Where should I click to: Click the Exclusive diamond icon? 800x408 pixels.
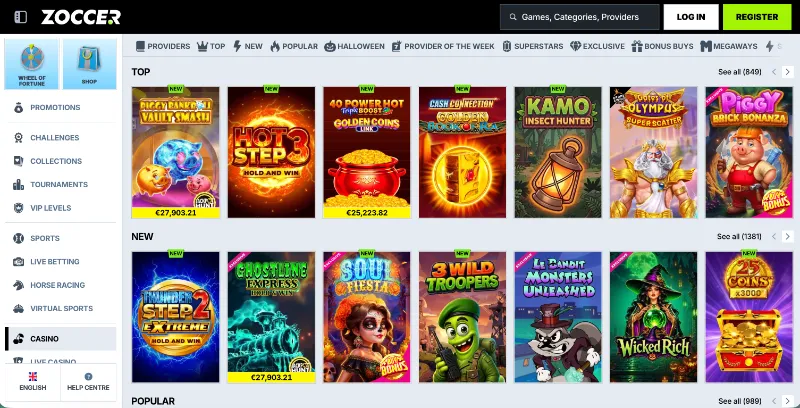(576, 46)
